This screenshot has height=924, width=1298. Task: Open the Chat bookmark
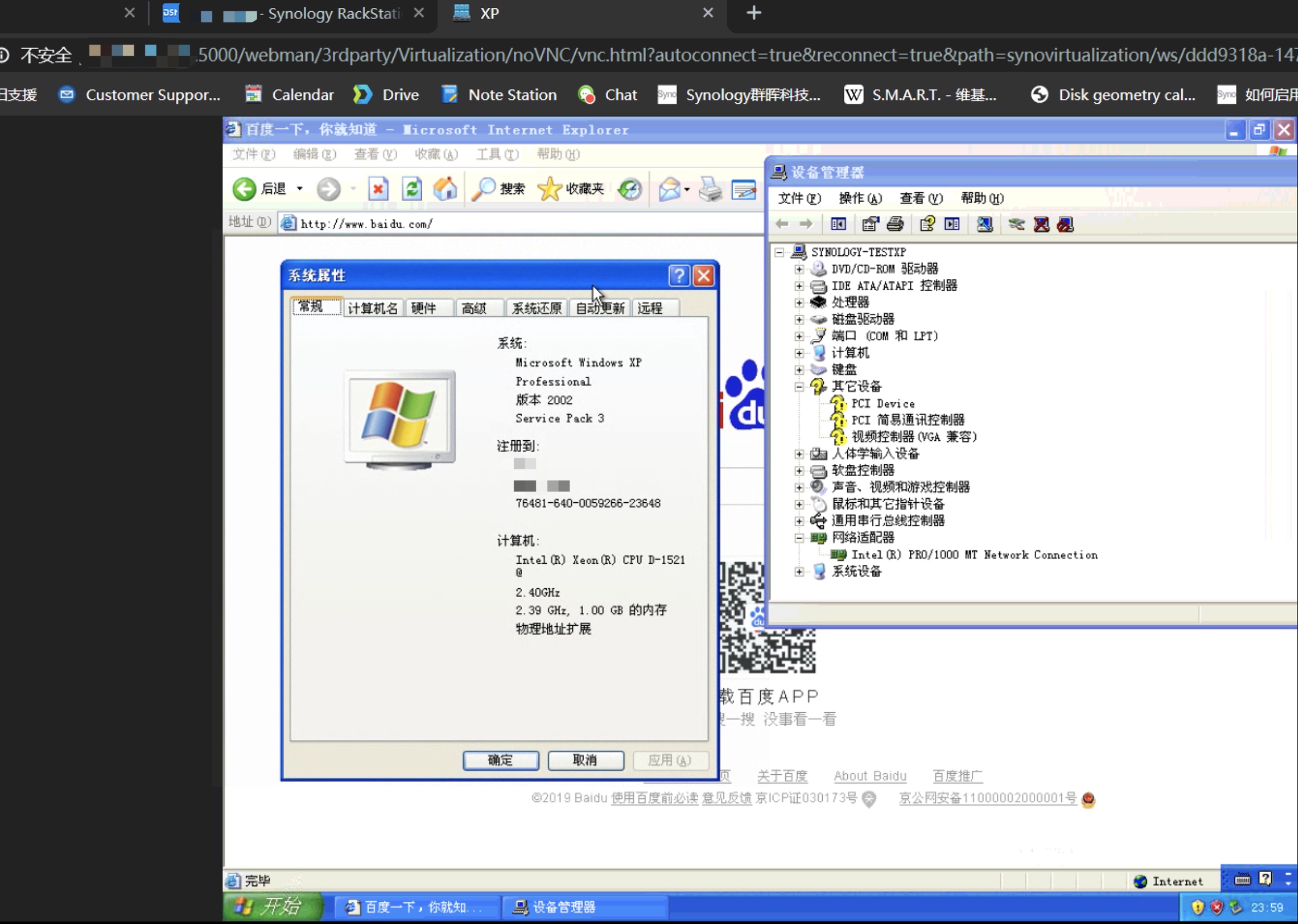pos(608,94)
